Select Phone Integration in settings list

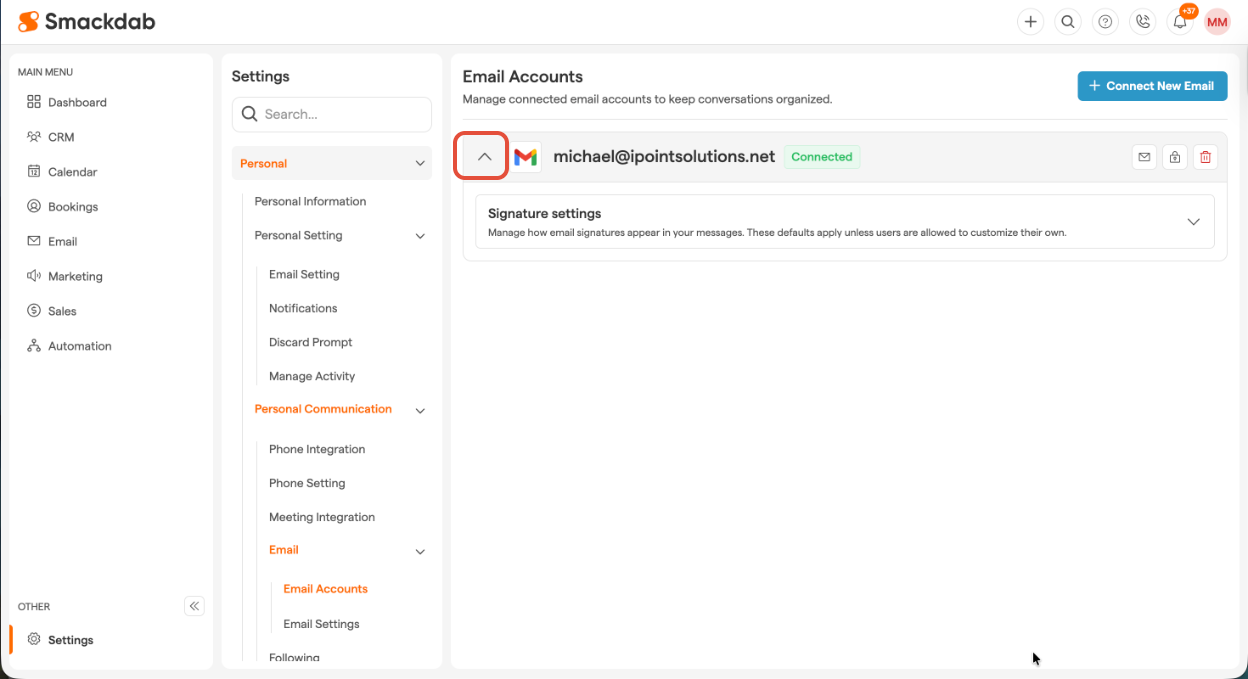coord(317,449)
